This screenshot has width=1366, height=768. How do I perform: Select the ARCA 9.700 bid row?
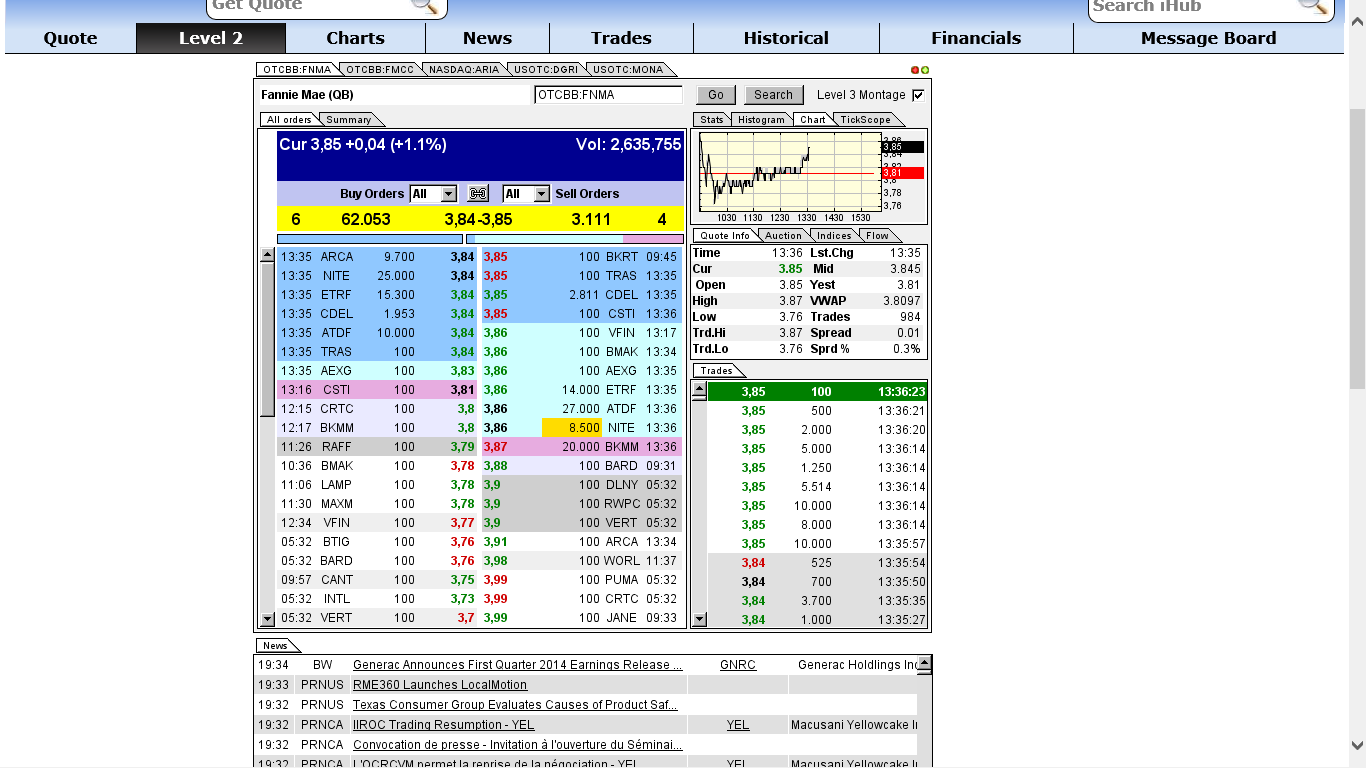[378, 257]
